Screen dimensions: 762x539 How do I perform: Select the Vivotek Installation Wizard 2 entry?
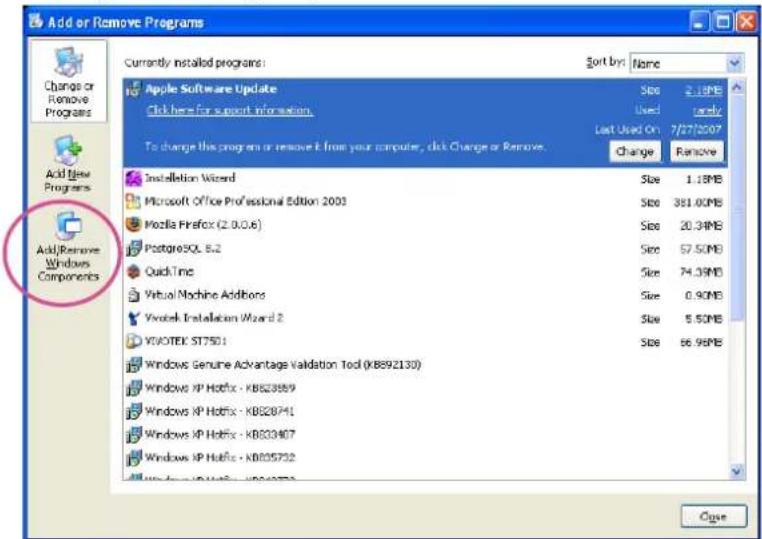pyautogui.click(x=425, y=318)
